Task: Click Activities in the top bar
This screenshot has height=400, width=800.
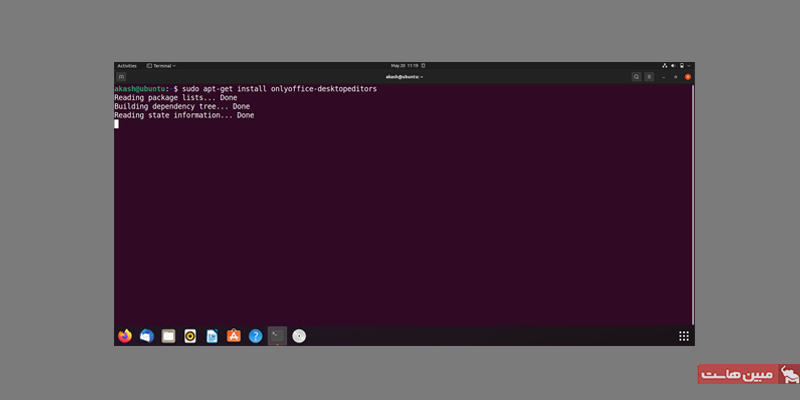Action: point(126,65)
